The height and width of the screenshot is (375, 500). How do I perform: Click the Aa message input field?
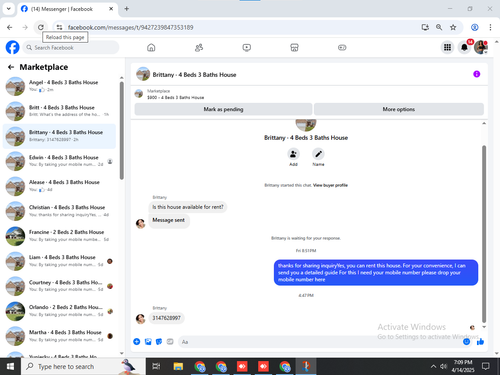point(320,342)
